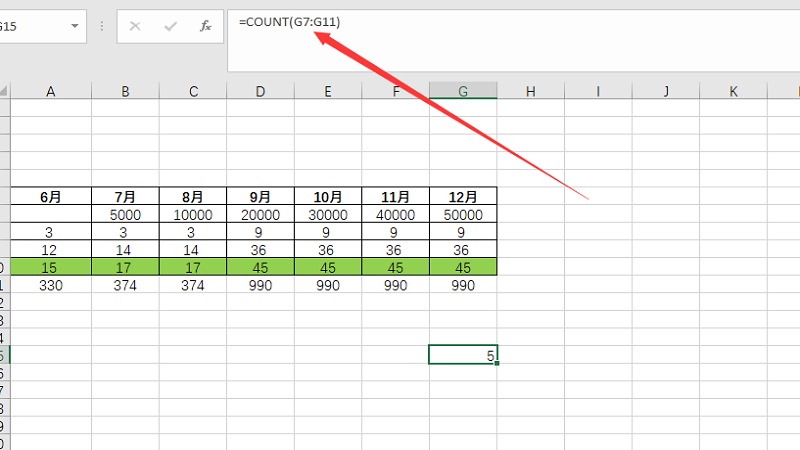Screen dimensions: 800x450
Task: Select the cell containing 20000
Action: tap(260, 215)
